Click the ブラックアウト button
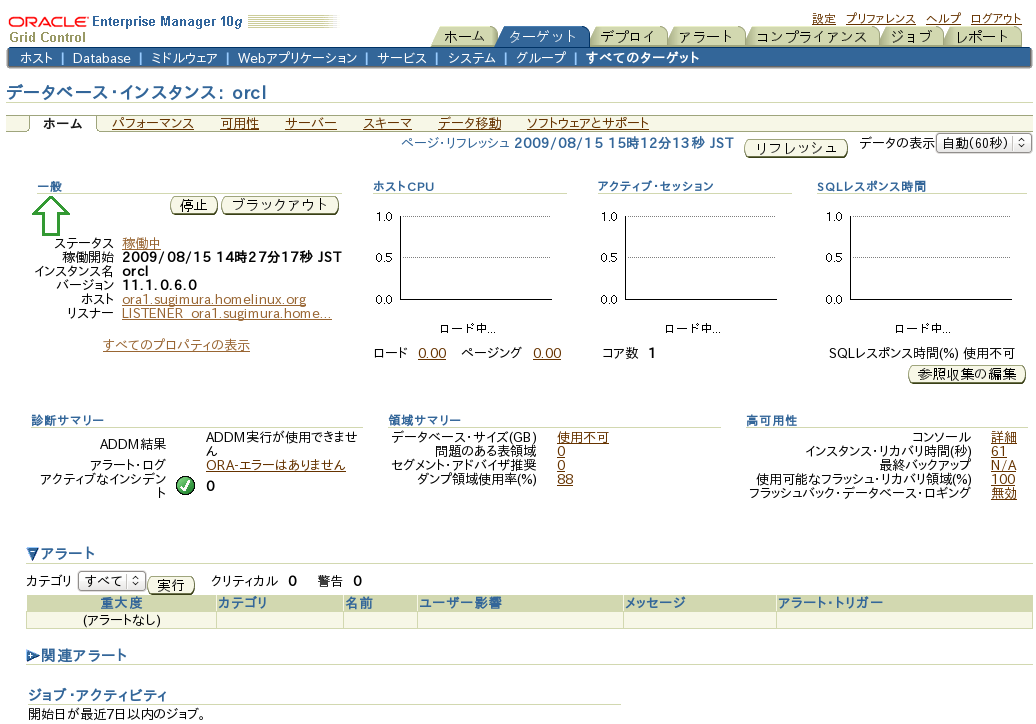This screenshot has height=724, width=1036. point(280,205)
